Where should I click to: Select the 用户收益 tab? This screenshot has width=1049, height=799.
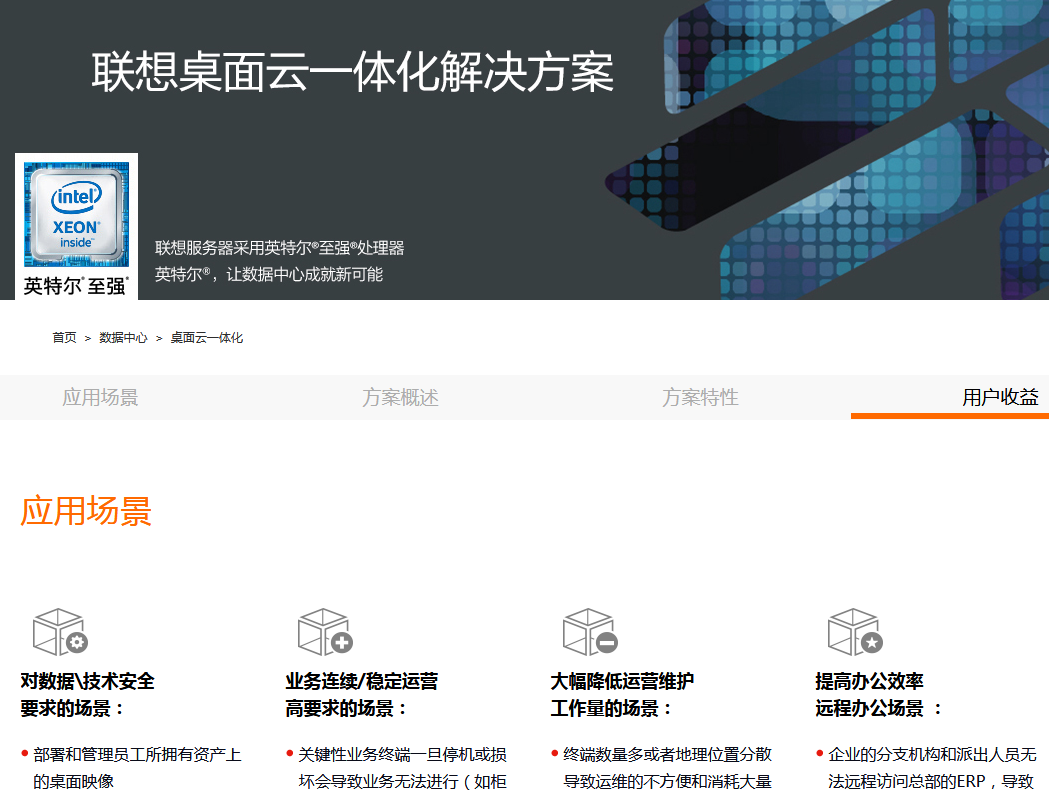coord(1000,397)
